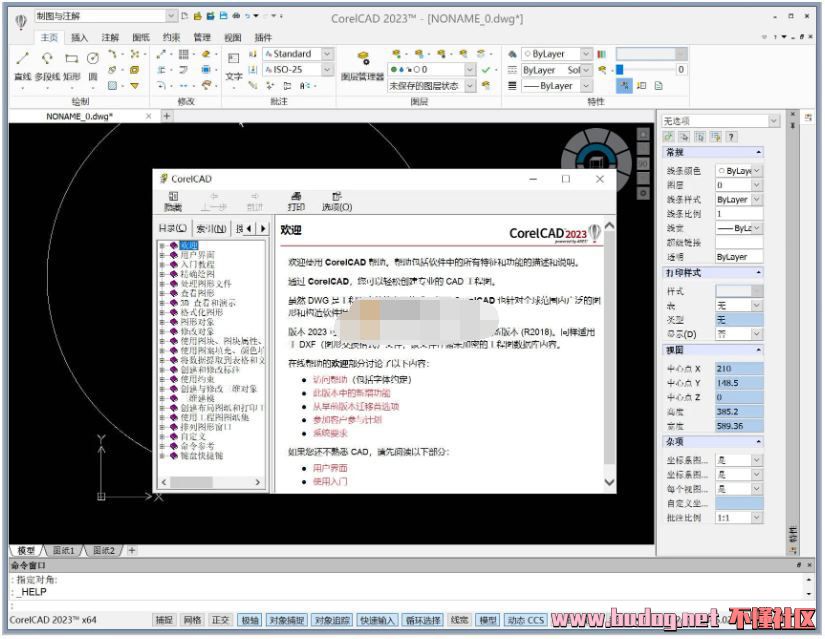
Task: Open the unsaved layer state (未保存的图层状态) dropdown
Action: (431, 85)
